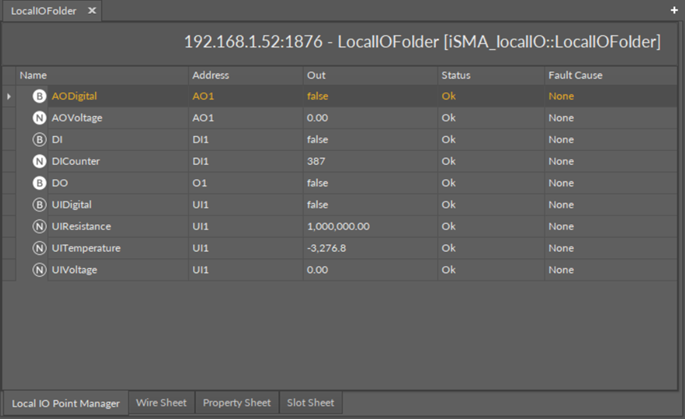The width and height of the screenshot is (685, 419).
Task: Expand the AODigital row arrow
Action: [x=9, y=96]
